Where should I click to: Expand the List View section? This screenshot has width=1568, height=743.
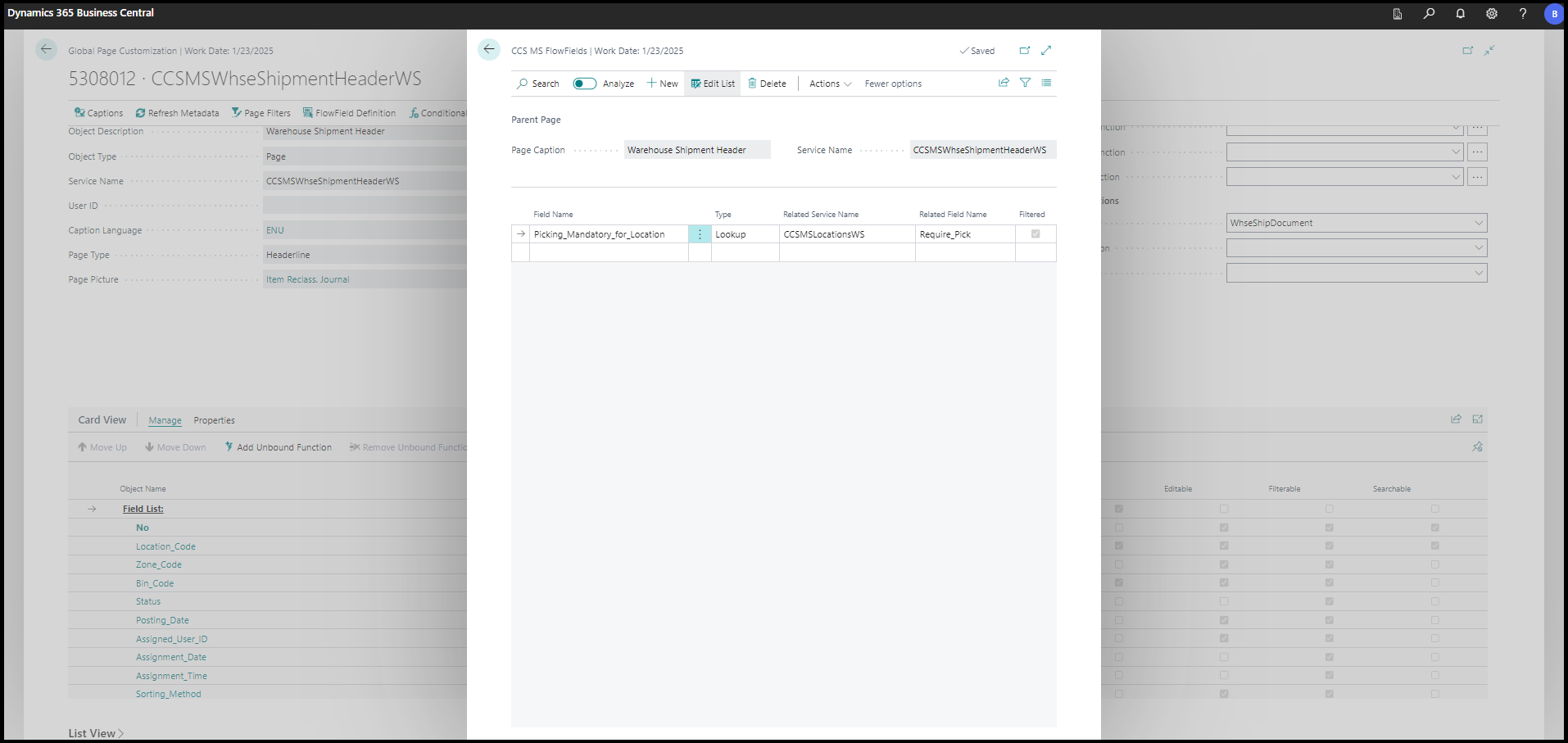point(96,733)
